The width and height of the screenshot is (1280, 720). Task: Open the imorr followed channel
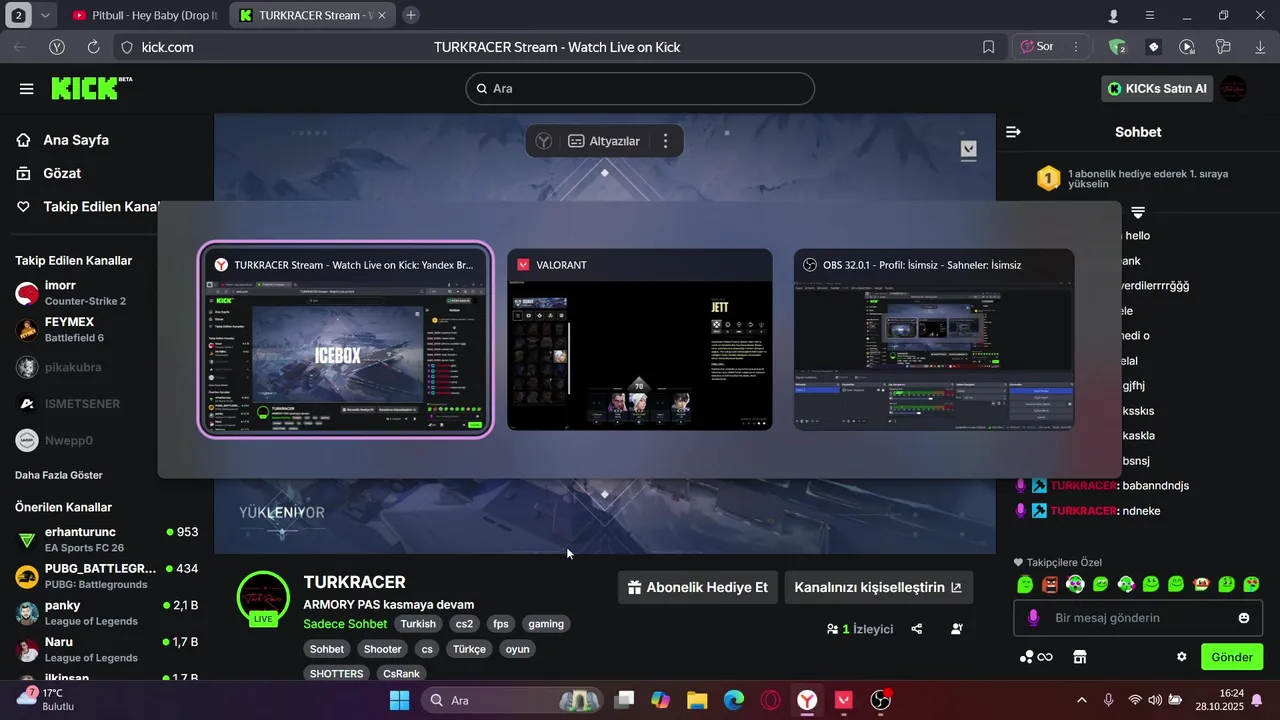(85, 293)
